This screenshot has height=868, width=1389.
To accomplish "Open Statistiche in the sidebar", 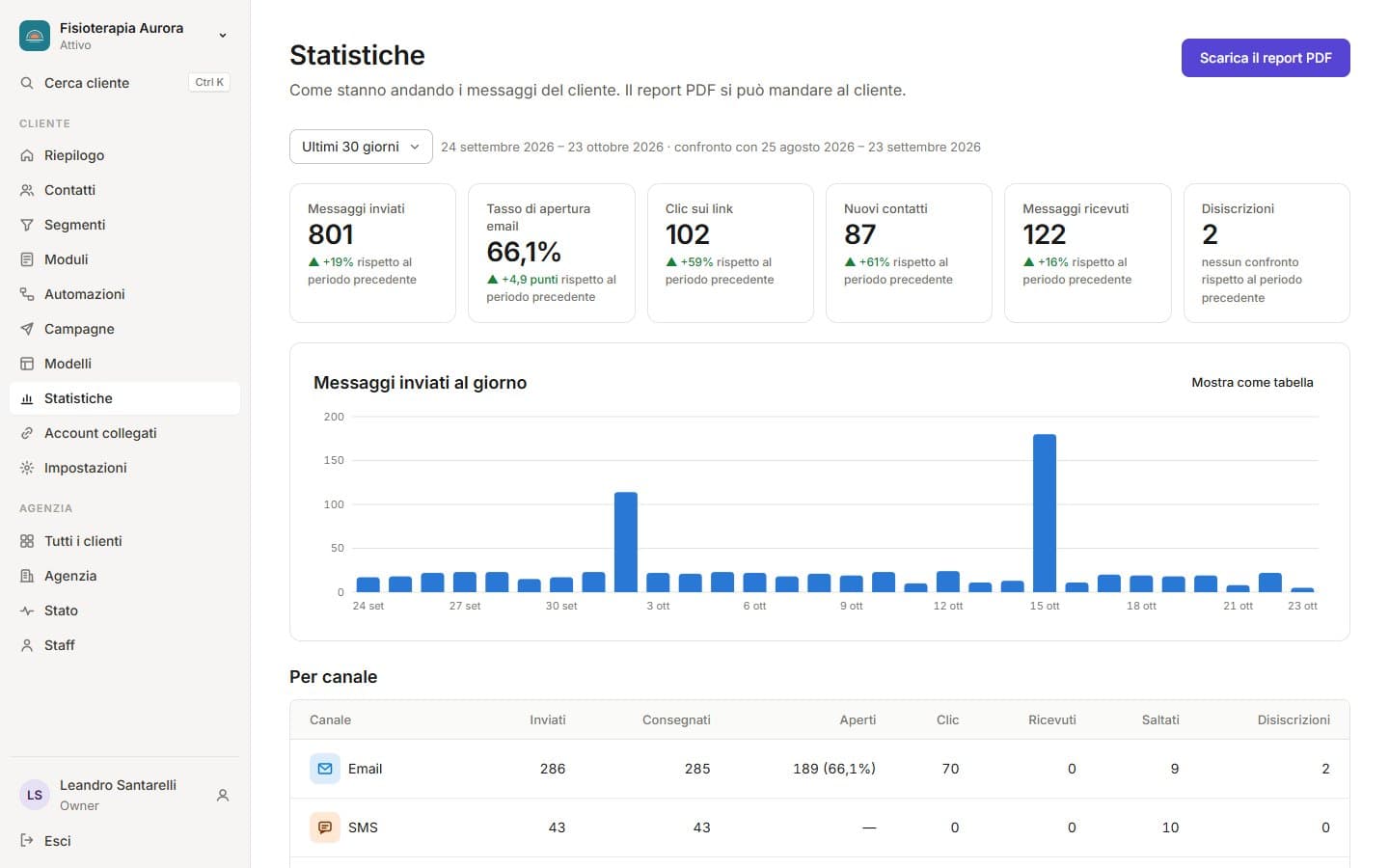I will pos(124,398).
